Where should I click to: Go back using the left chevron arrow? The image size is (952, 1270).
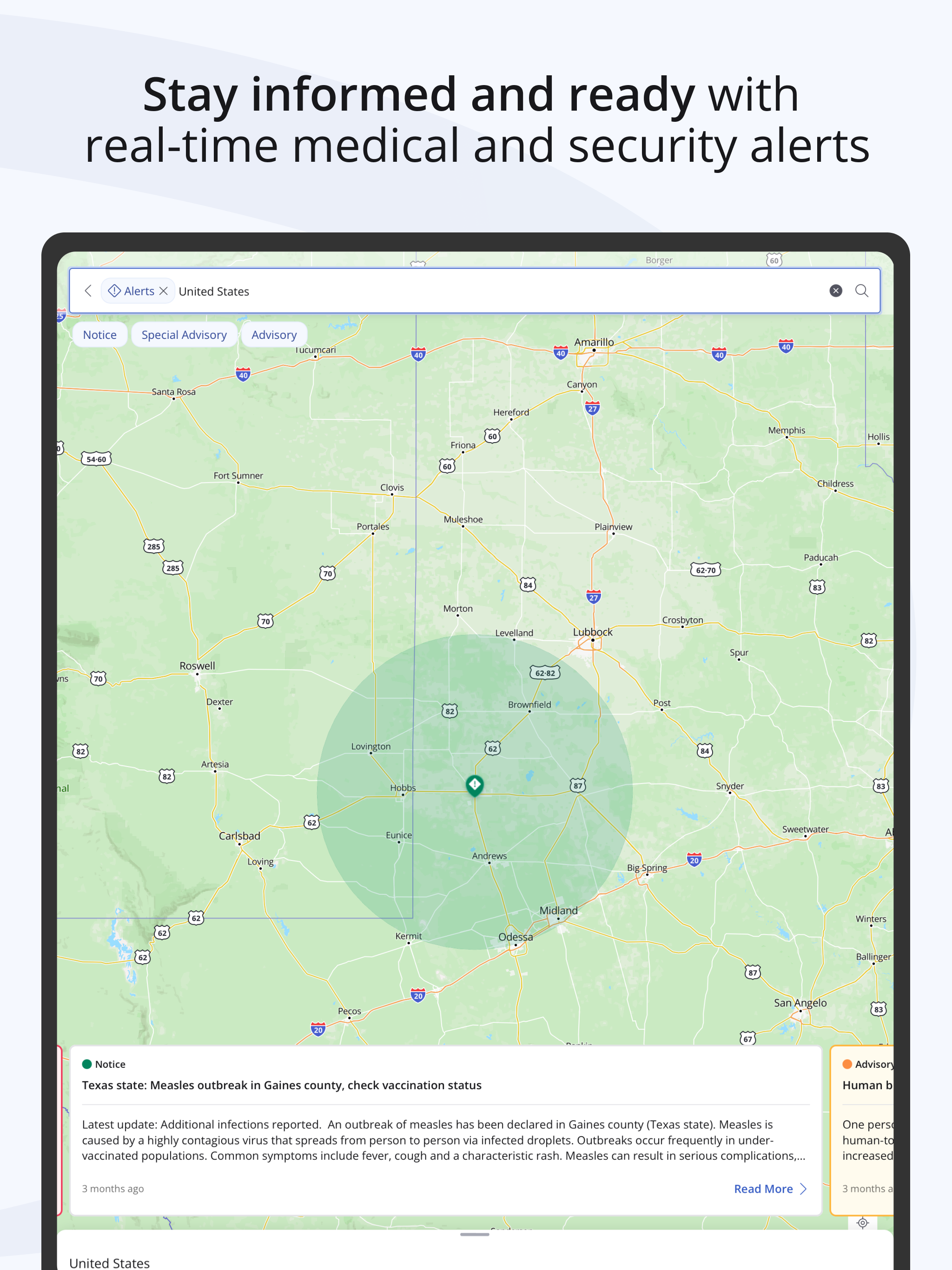(88, 291)
